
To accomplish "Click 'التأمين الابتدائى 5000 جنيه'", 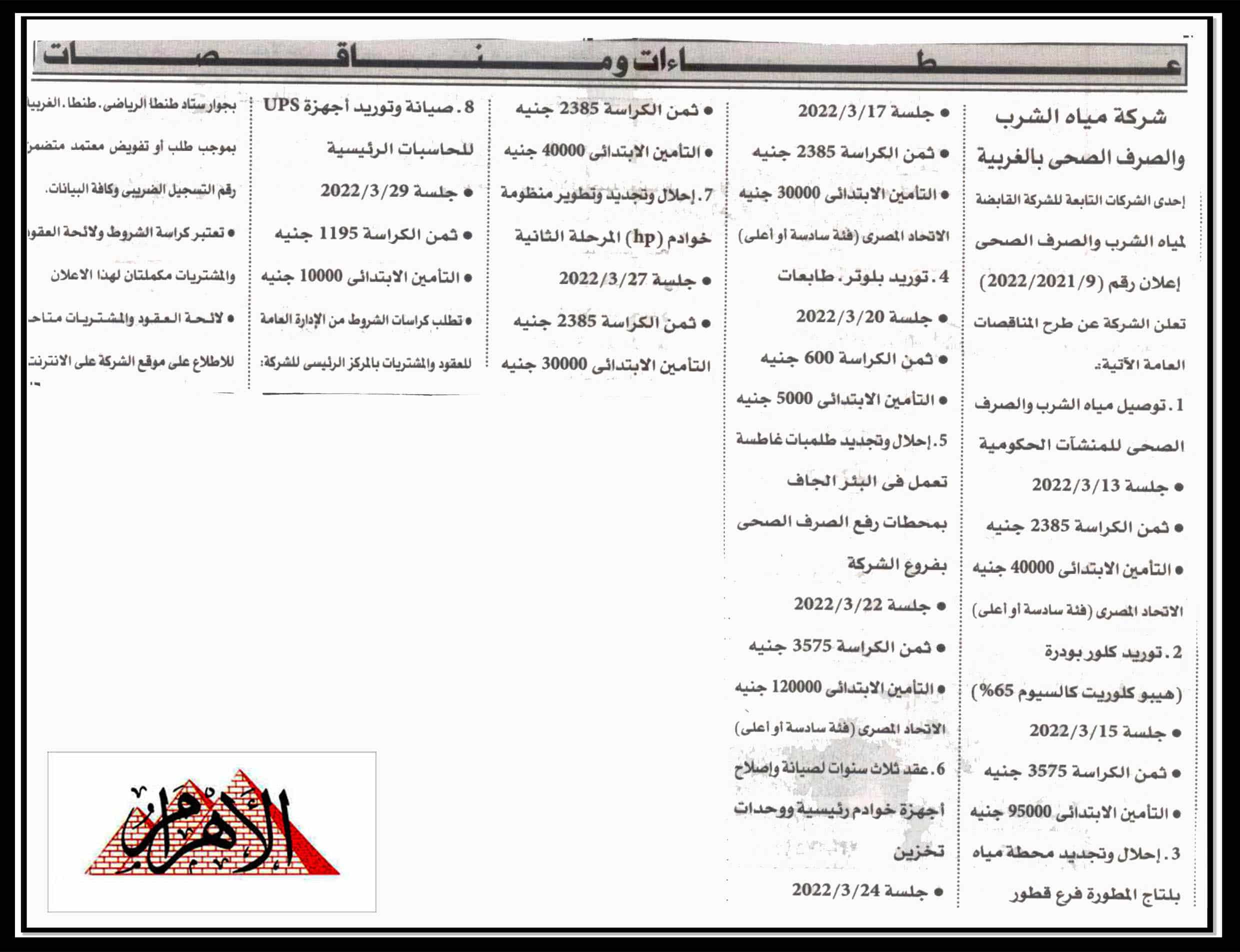I will 841,400.
